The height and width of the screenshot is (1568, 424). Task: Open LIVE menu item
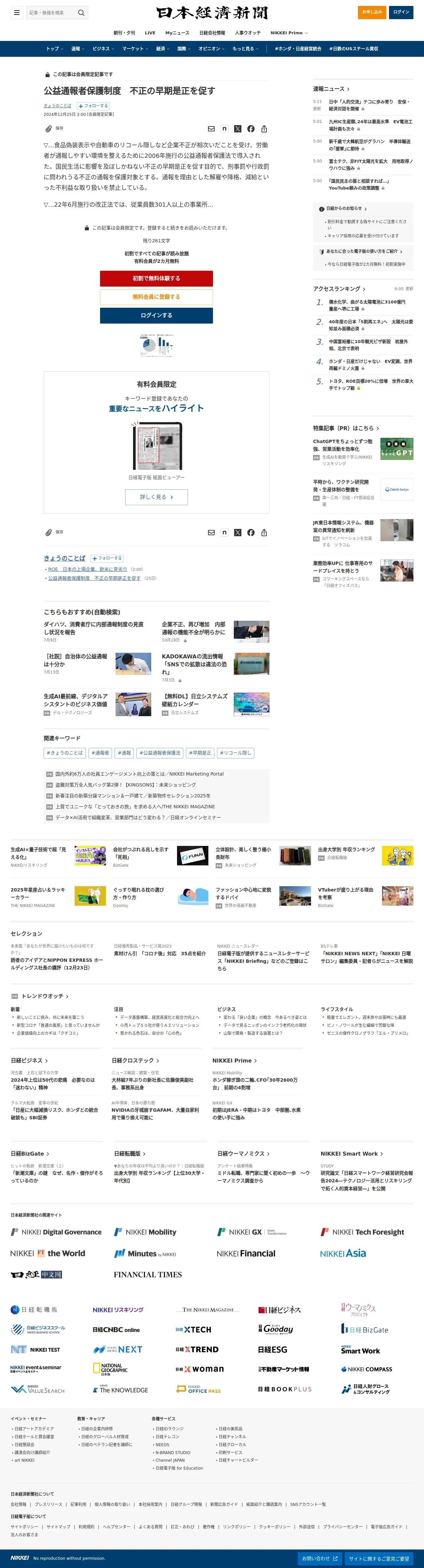[x=150, y=33]
